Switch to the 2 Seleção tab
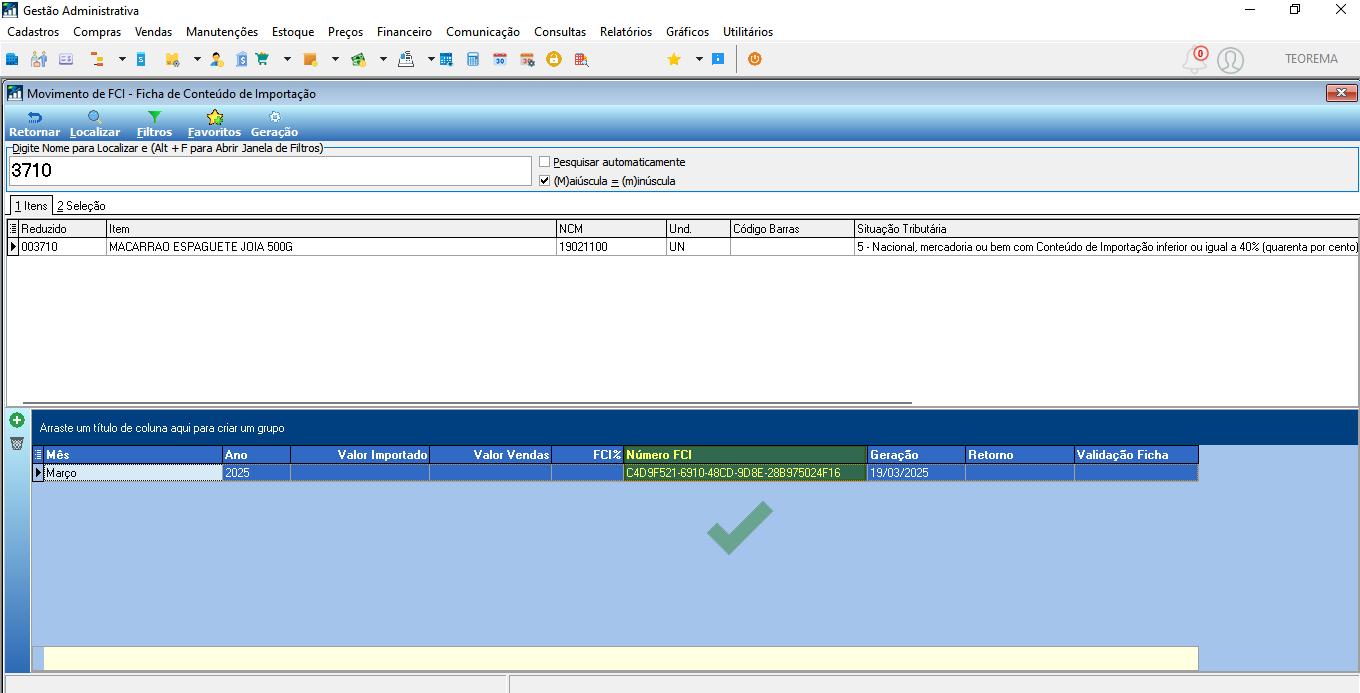The image size is (1360, 693). click(x=81, y=206)
